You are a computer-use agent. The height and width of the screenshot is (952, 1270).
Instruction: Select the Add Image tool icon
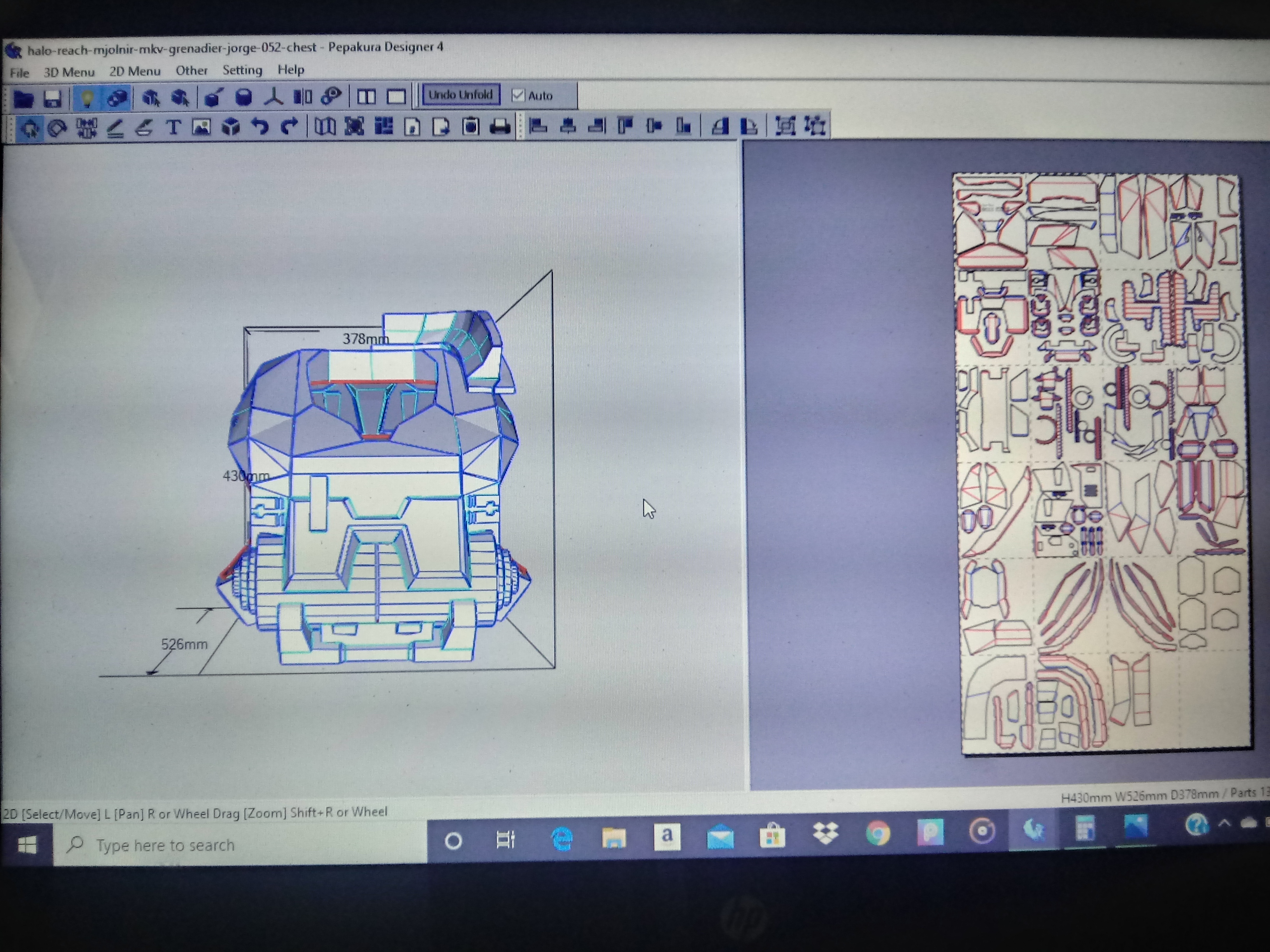point(202,127)
